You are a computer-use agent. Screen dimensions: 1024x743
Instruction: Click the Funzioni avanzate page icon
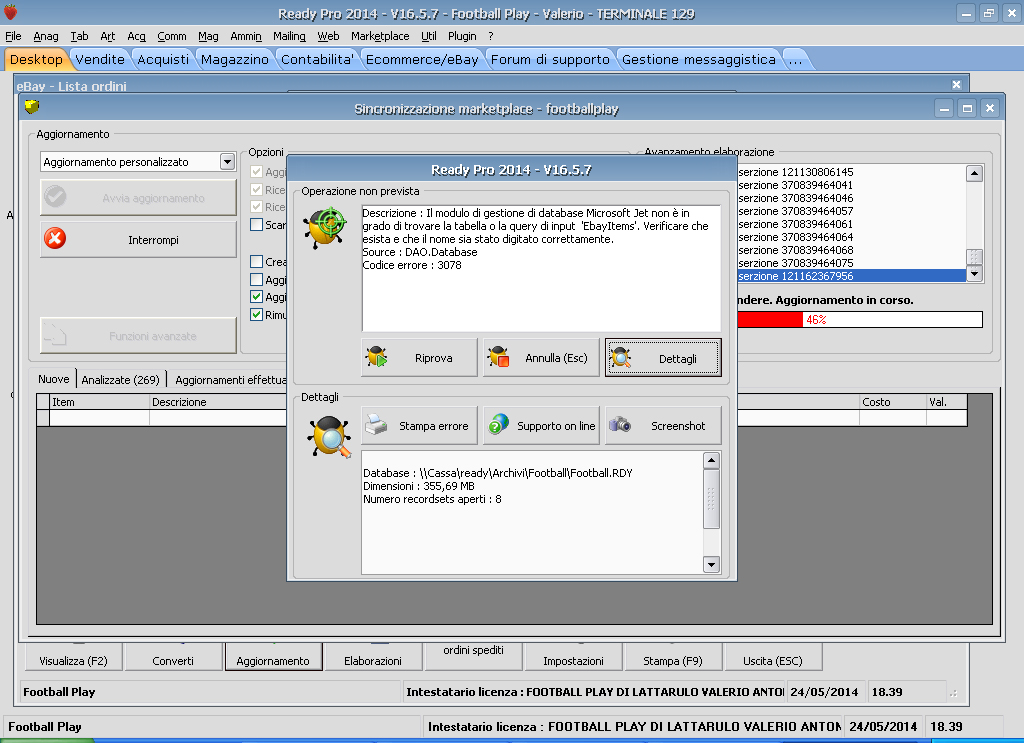(55, 335)
